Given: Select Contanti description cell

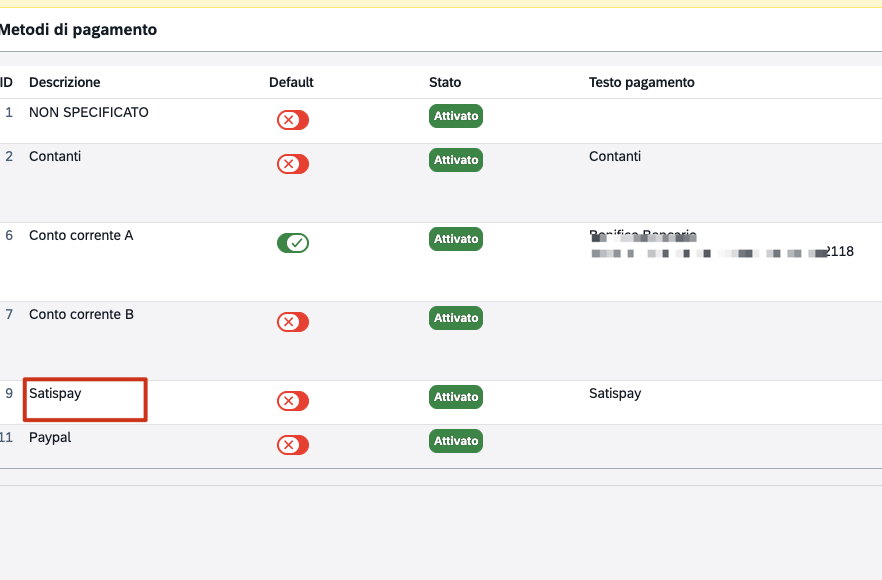Looking at the screenshot, I should click(55, 156).
